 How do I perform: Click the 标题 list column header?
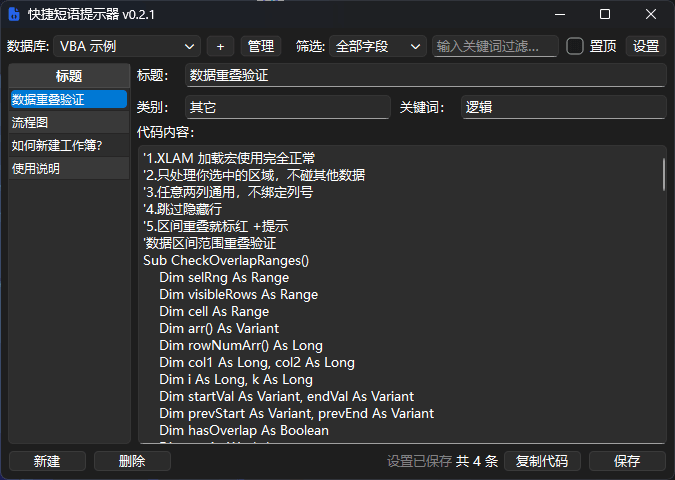[x=69, y=76]
